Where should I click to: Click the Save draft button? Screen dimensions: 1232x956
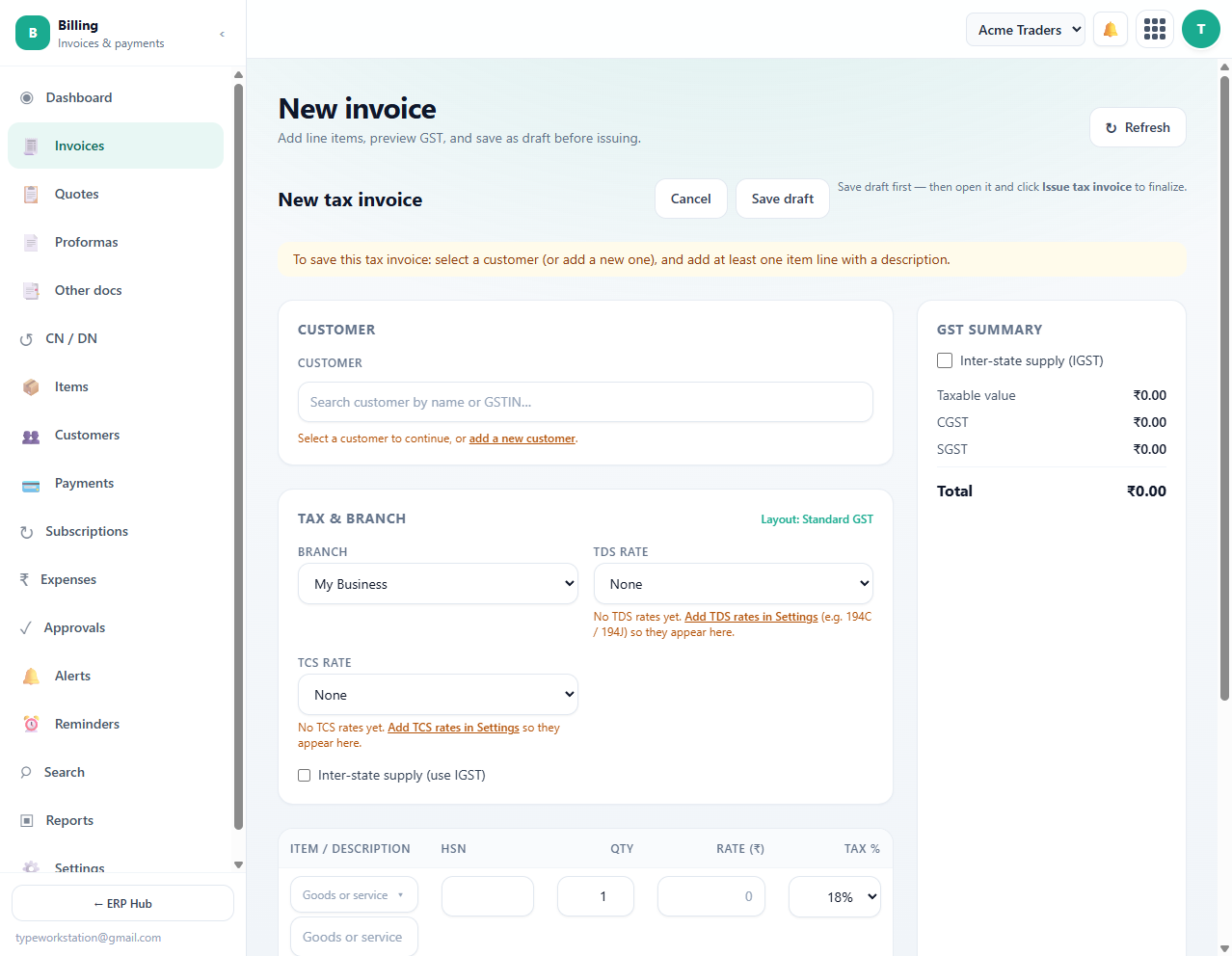(x=783, y=199)
